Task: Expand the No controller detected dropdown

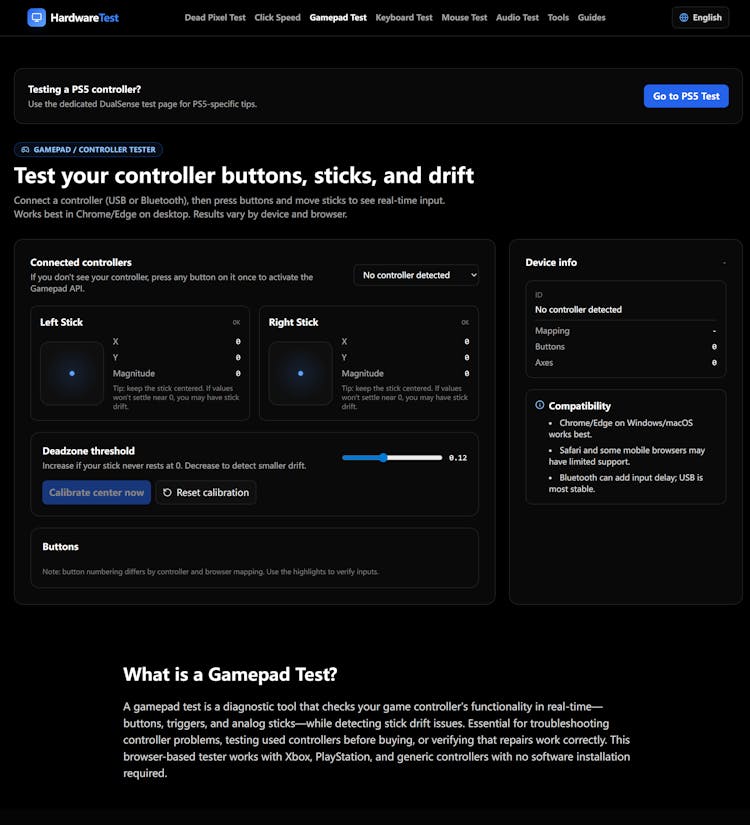Action: pyautogui.click(x=416, y=275)
